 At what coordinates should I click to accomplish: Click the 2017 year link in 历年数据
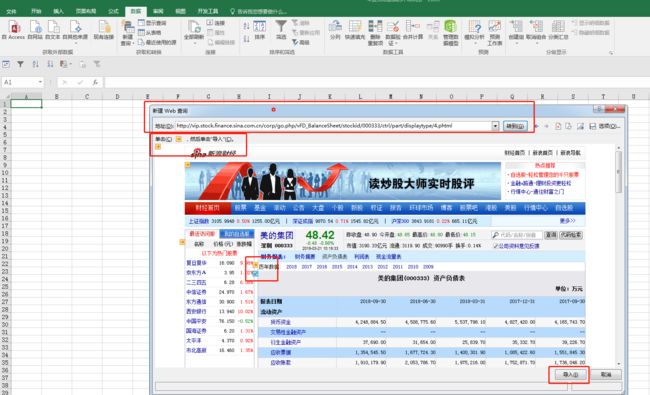click(x=306, y=267)
